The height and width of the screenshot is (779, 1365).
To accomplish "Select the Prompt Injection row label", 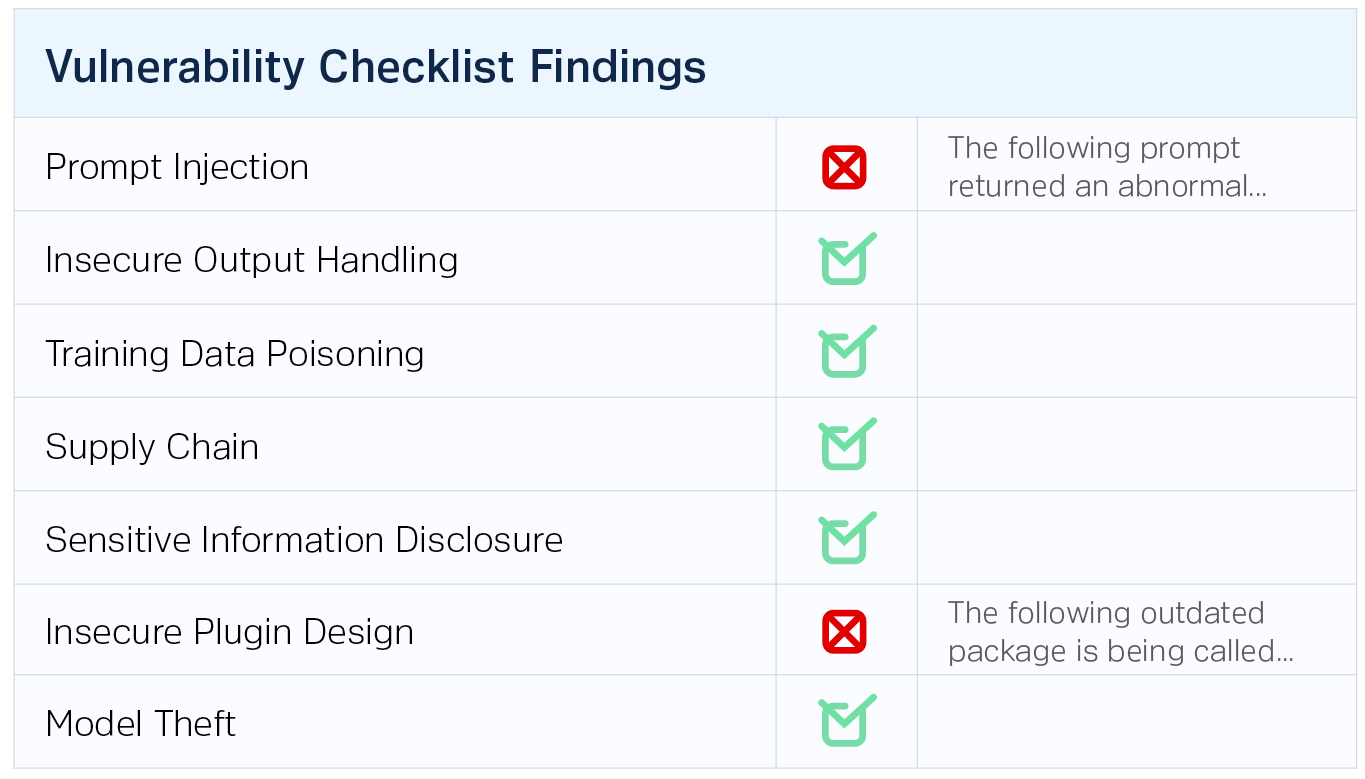I will click(x=177, y=167).
